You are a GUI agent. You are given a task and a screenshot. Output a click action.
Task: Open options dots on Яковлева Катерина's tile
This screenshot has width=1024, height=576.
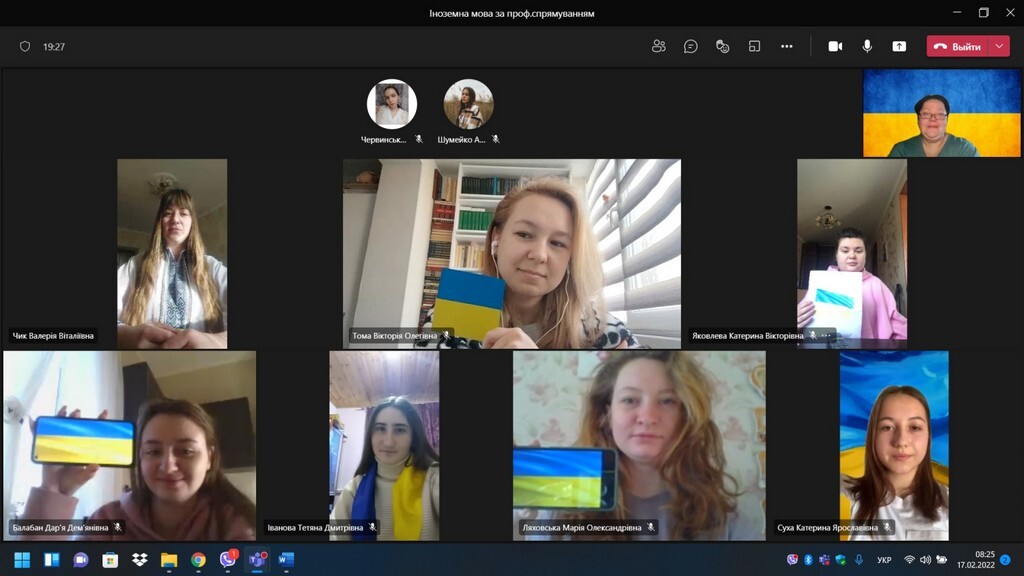point(826,336)
